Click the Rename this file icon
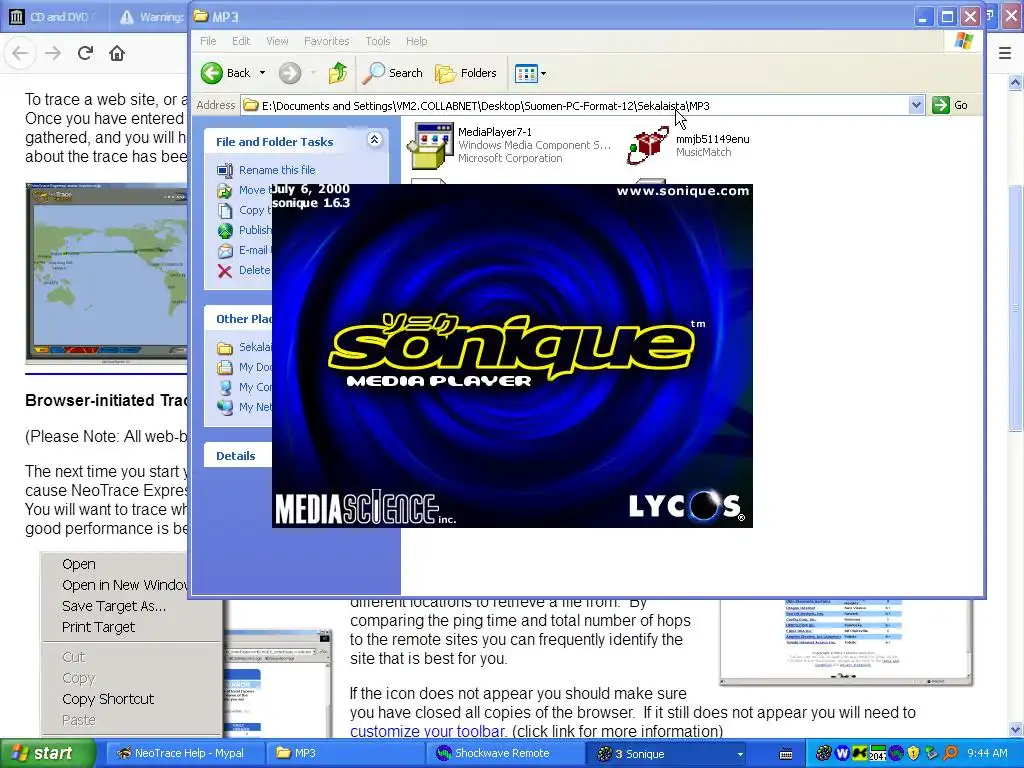 (225, 170)
